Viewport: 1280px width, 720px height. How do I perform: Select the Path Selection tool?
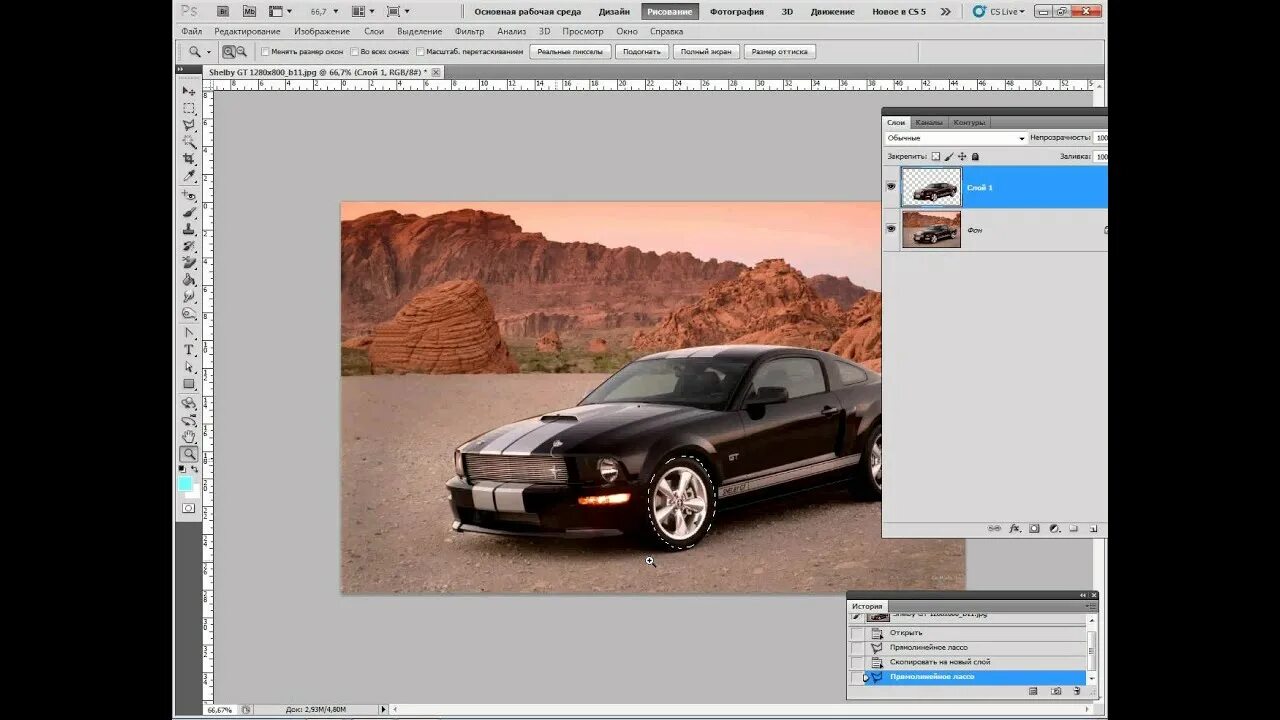189,367
